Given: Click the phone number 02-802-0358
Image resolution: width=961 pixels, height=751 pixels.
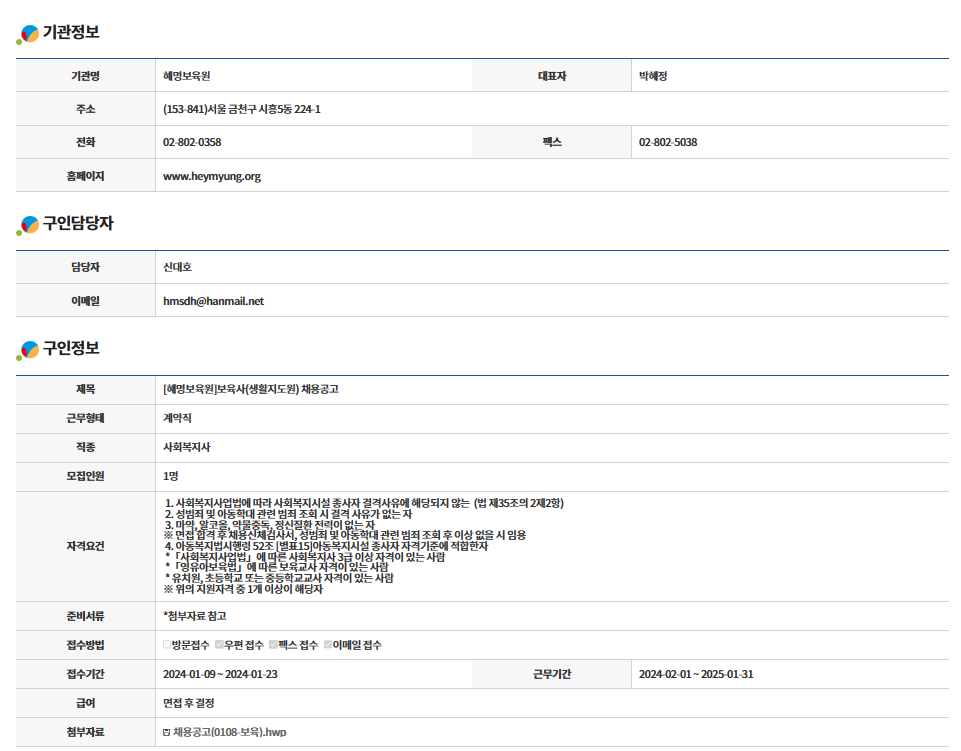Looking at the screenshot, I should coord(192,143).
